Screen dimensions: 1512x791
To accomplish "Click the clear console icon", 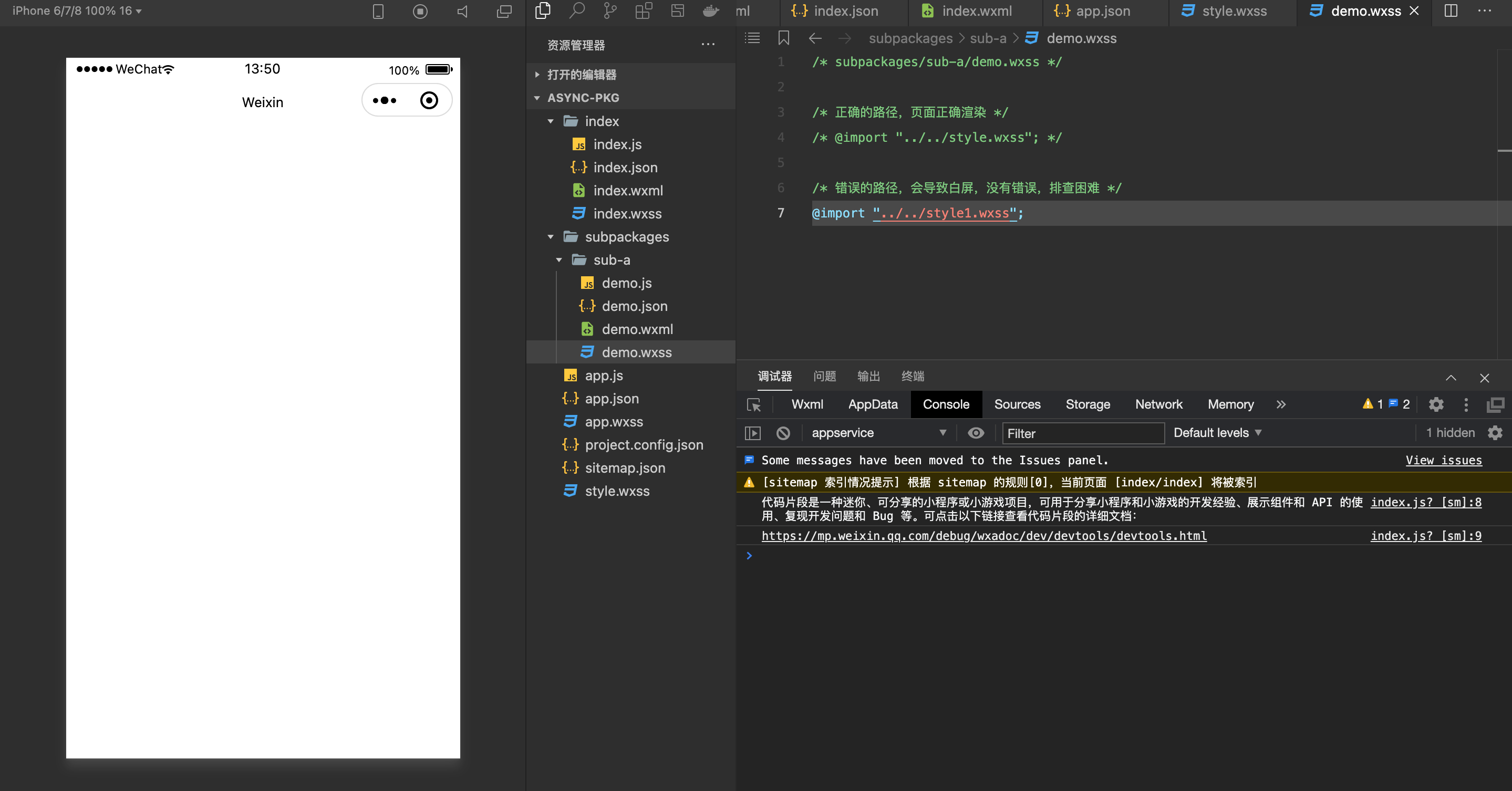I will click(783, 433).
